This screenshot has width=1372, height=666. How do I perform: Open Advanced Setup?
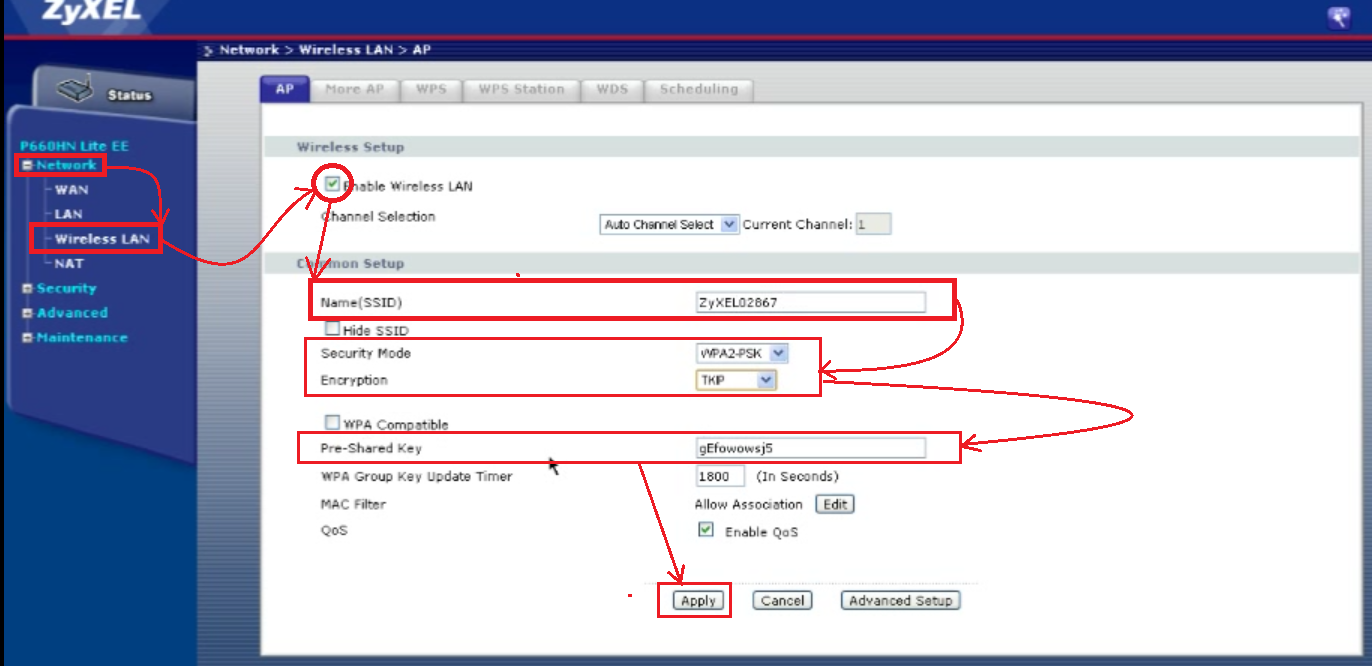point(900,601)
